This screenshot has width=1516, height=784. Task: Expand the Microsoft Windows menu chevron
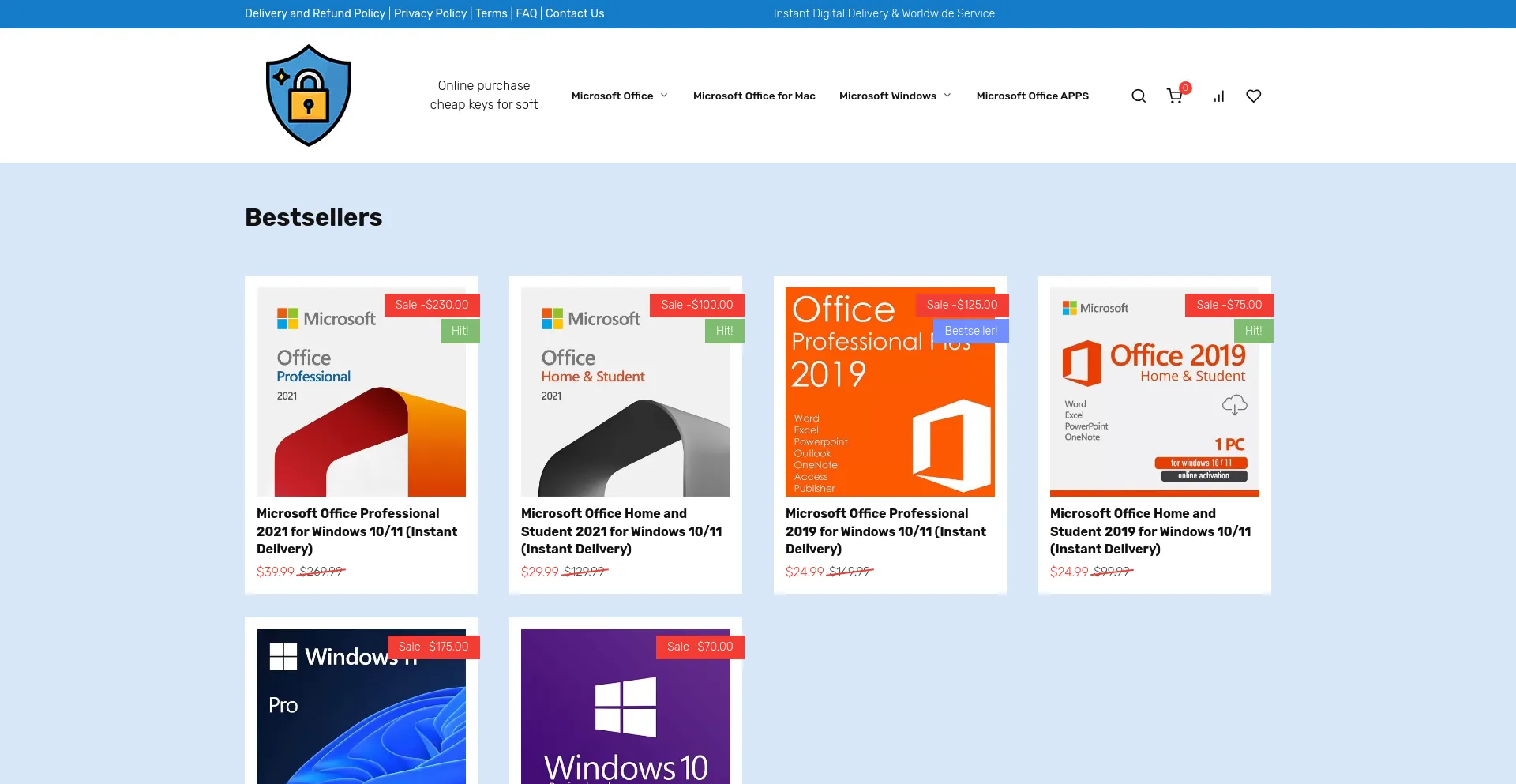point(947,96)
